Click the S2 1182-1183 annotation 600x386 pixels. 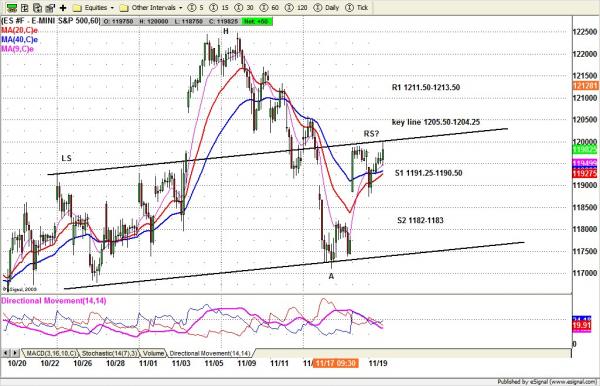(420, 220)
